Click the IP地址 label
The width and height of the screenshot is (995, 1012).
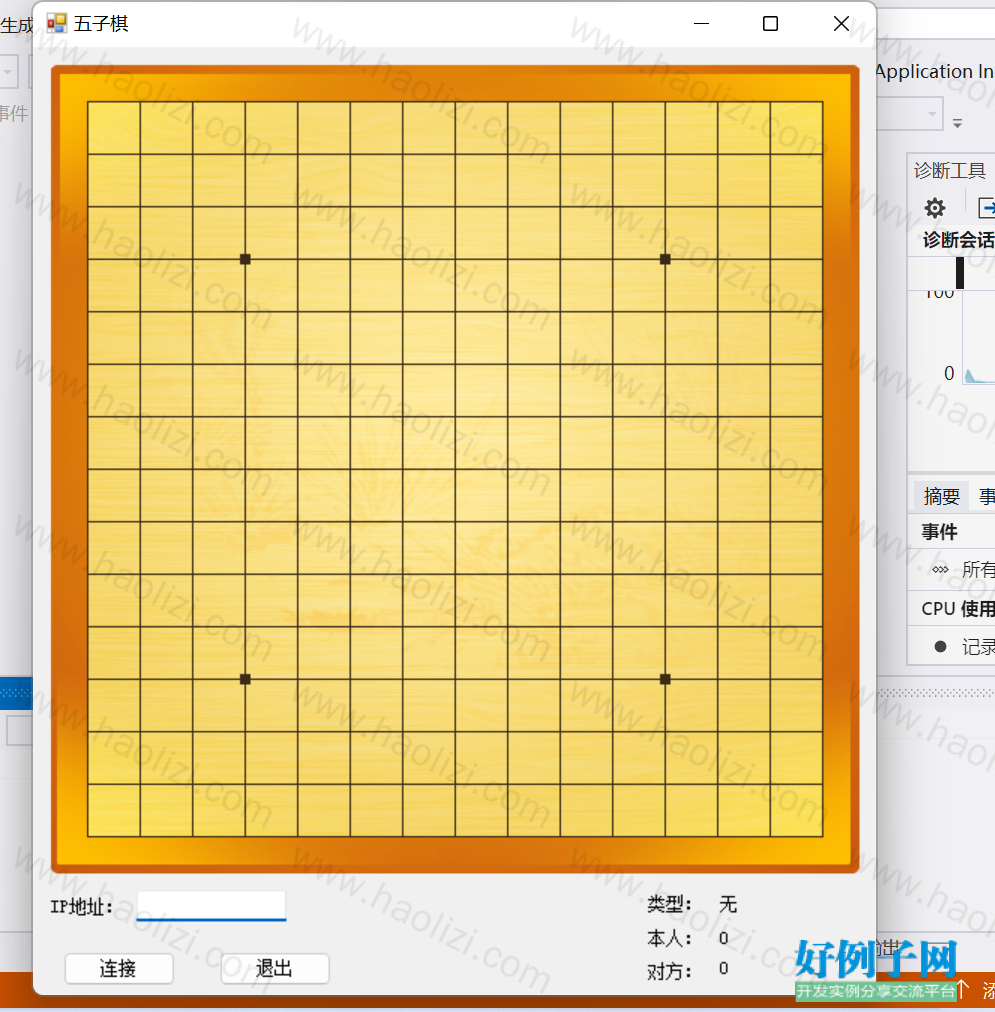pos(81,907)
